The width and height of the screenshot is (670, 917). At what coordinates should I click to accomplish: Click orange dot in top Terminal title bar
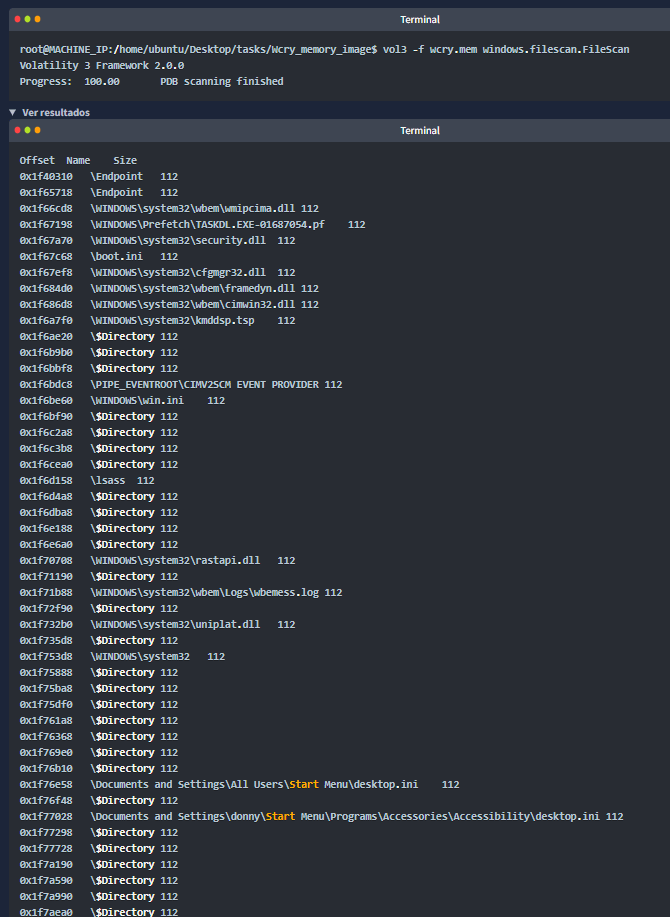37,19
